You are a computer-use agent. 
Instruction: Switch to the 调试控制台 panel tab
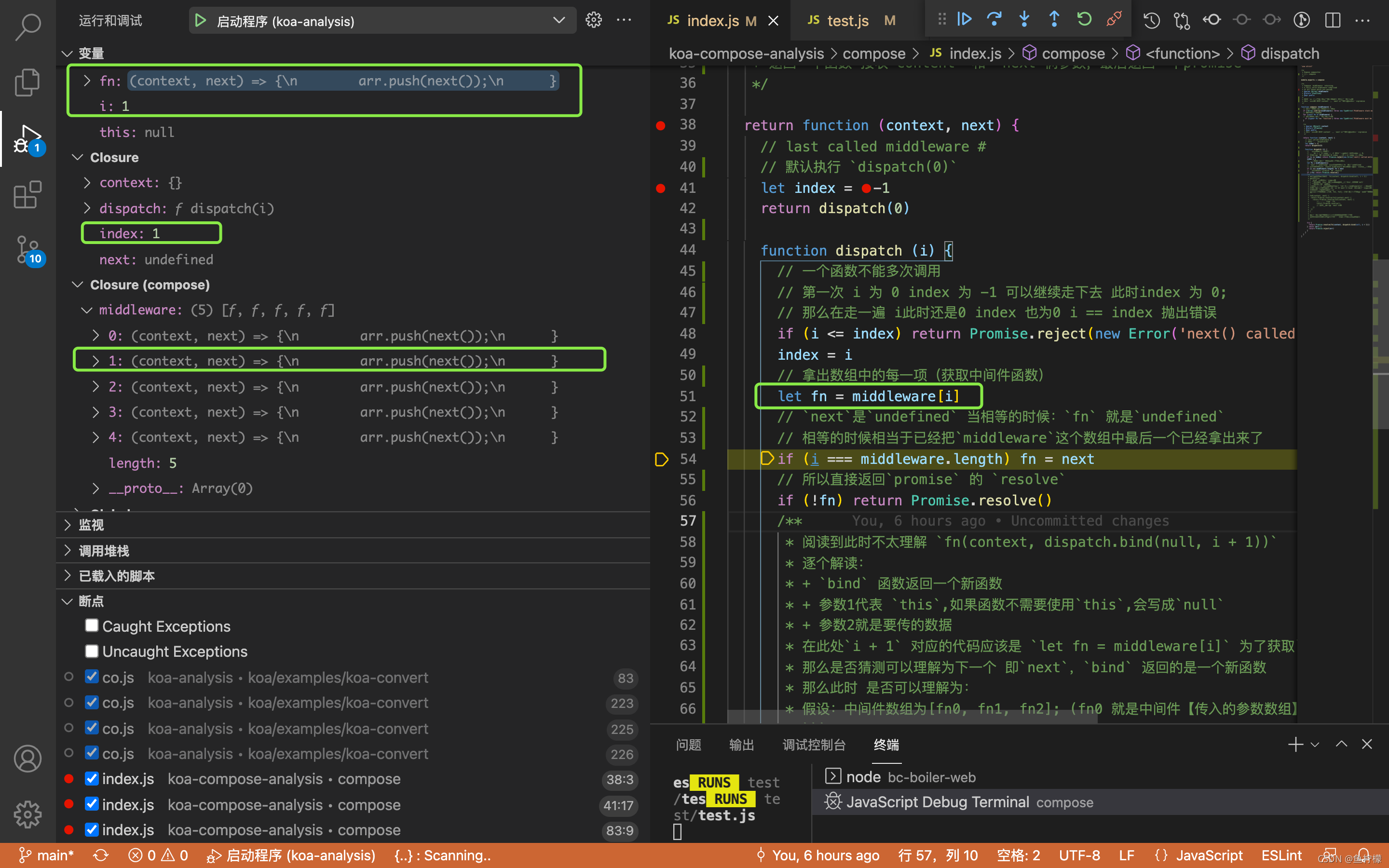click(813, 745)
